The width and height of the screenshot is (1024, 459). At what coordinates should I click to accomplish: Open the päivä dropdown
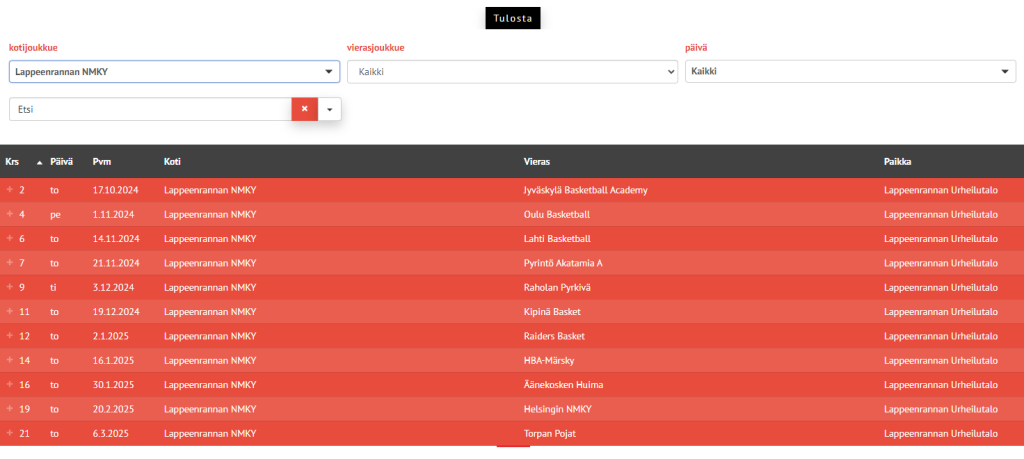(850, 72)
